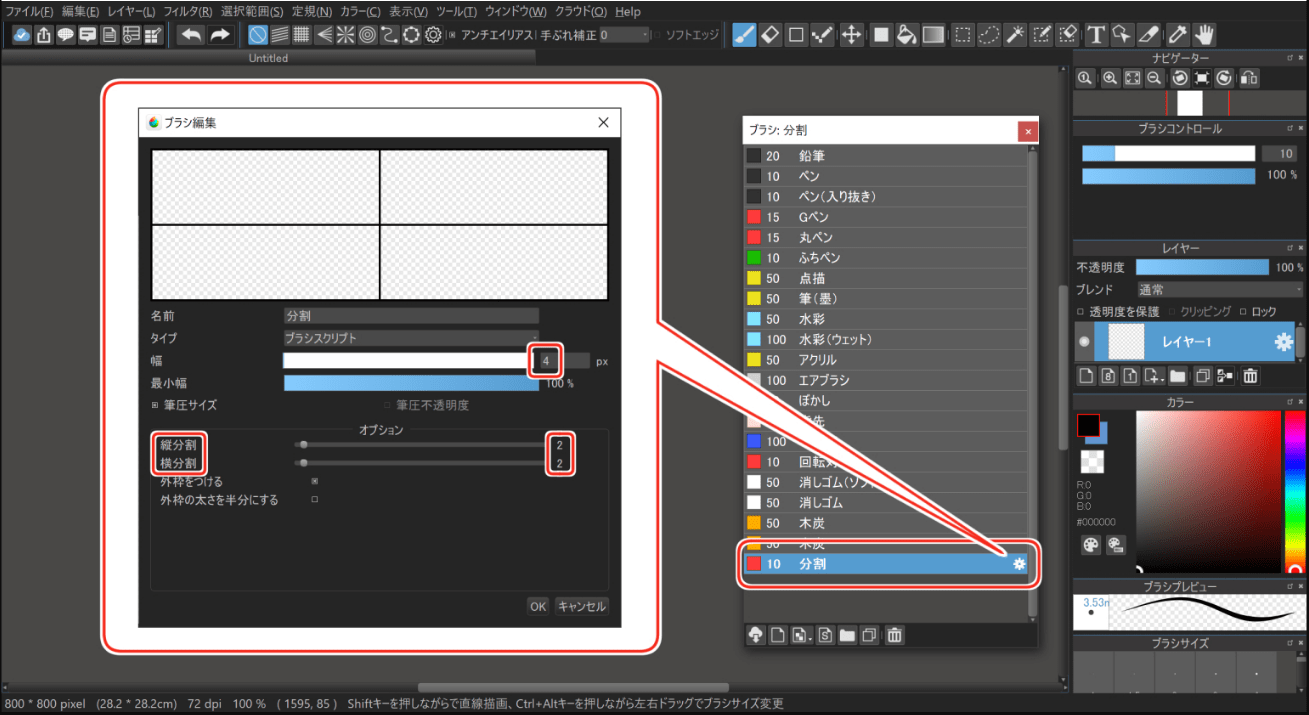Select the Text tool
Viewport: 1309px width, 715px height.
coord(1096,35)
